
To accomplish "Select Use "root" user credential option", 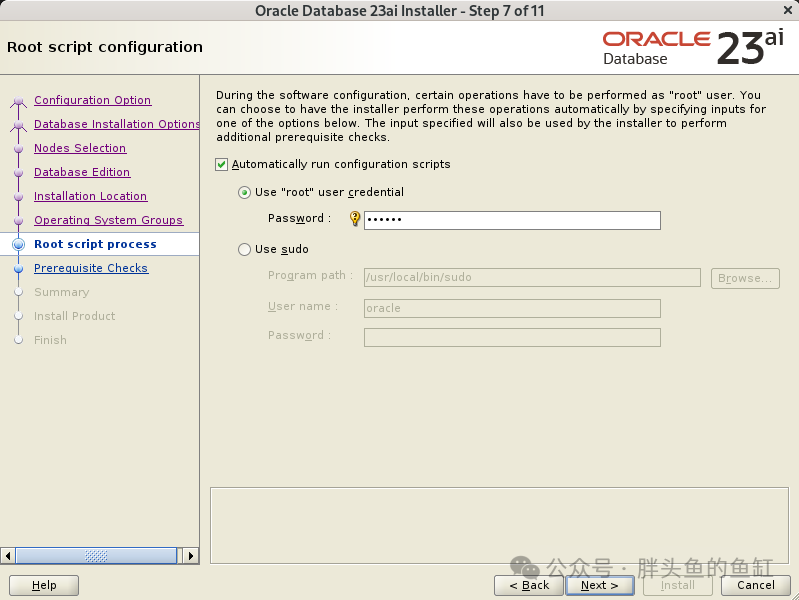I will [245, 193].
